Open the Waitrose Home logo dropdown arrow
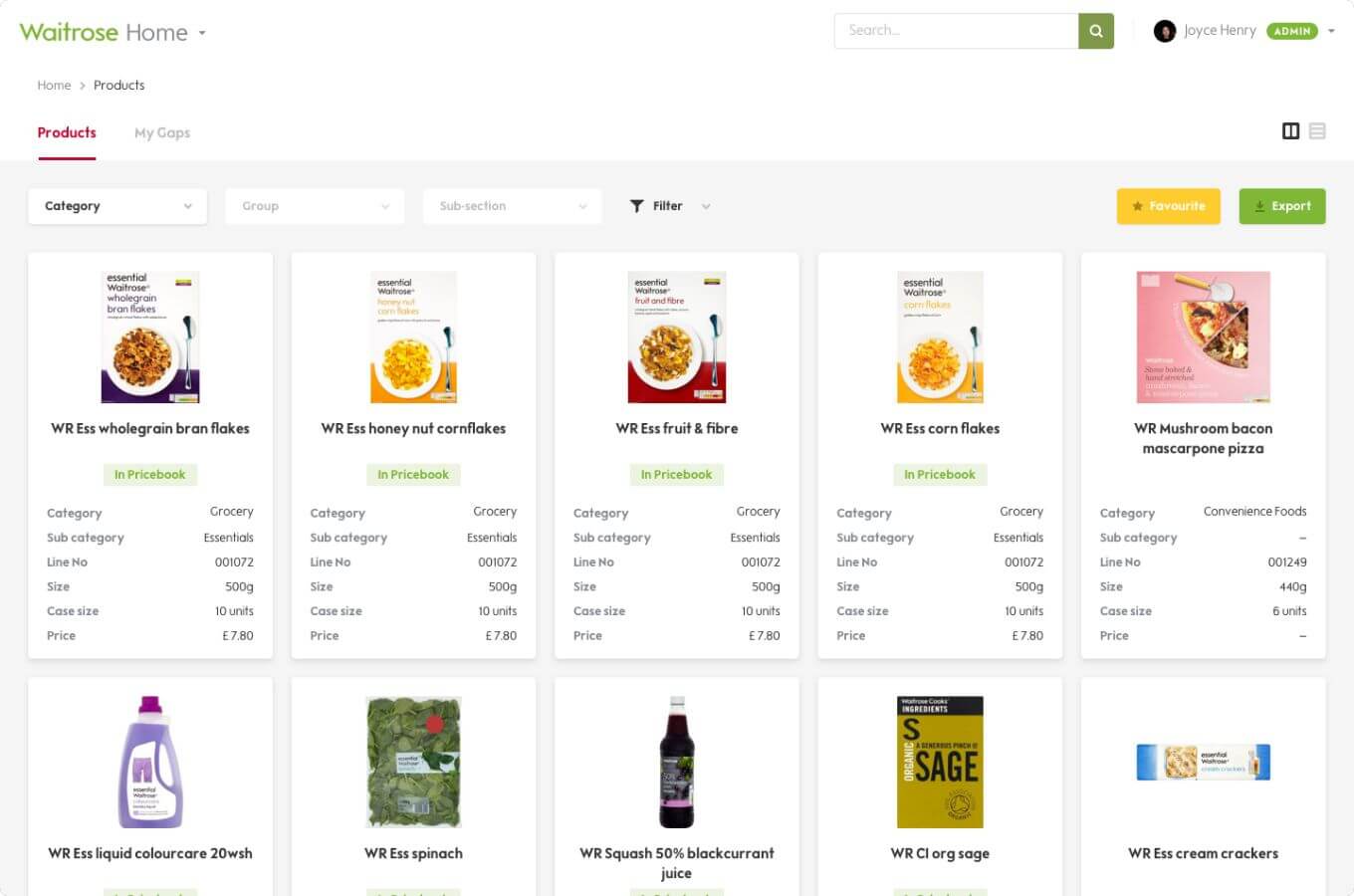 point(202,33)
